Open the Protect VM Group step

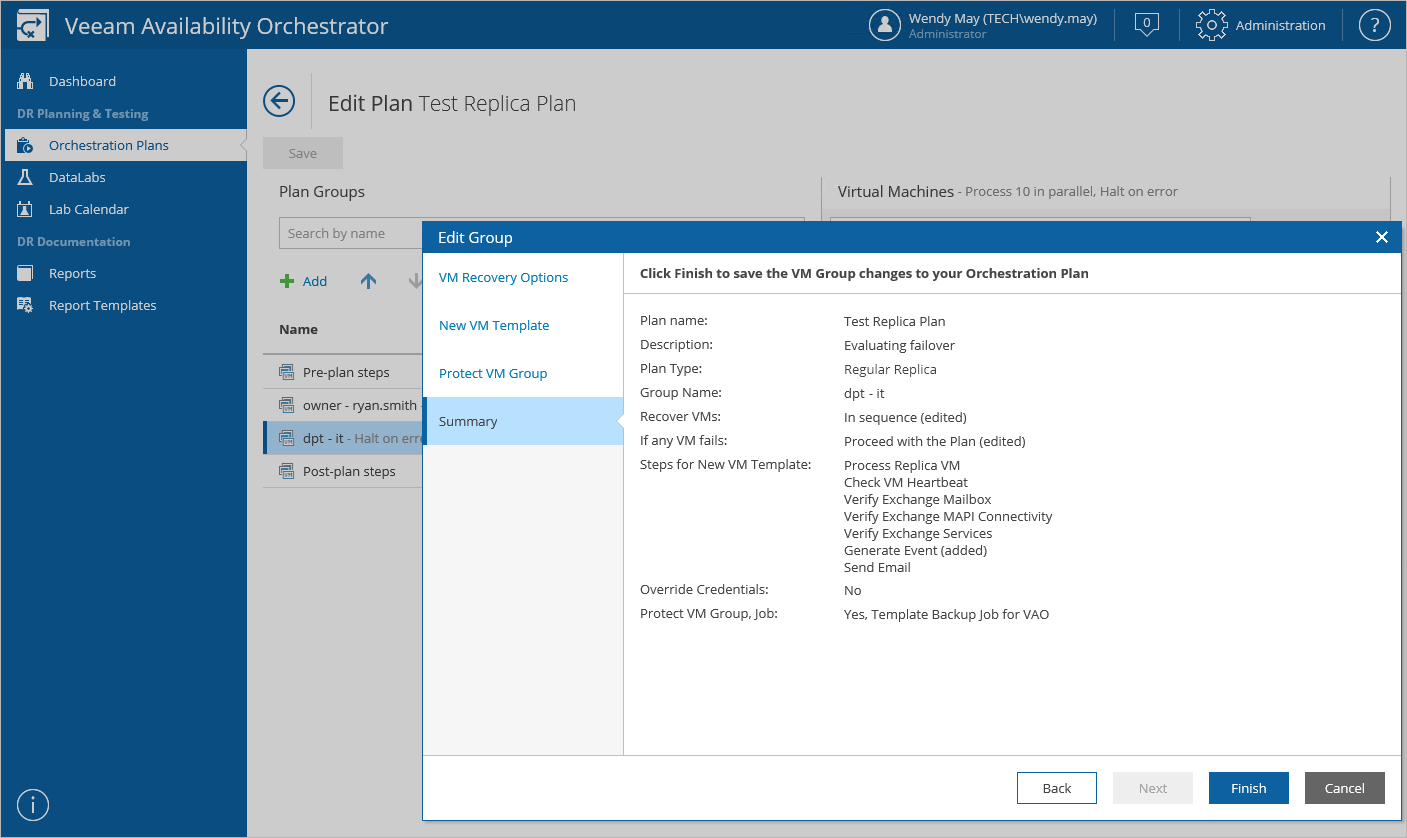[x=493, y=373]
